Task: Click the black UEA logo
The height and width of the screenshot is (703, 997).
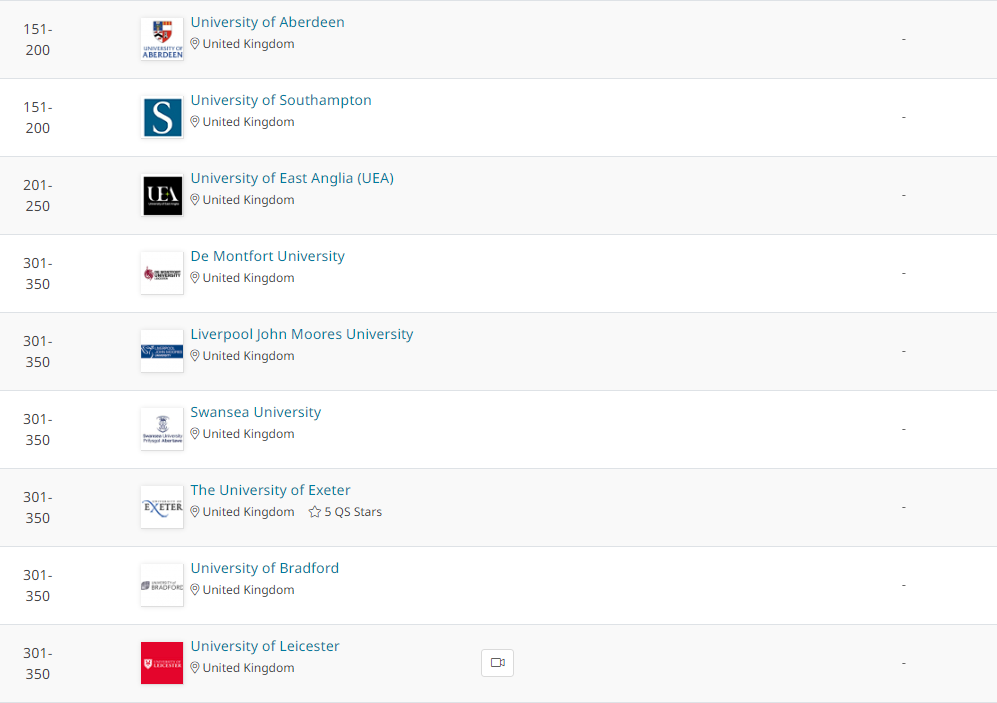Action: coord(162,195)
